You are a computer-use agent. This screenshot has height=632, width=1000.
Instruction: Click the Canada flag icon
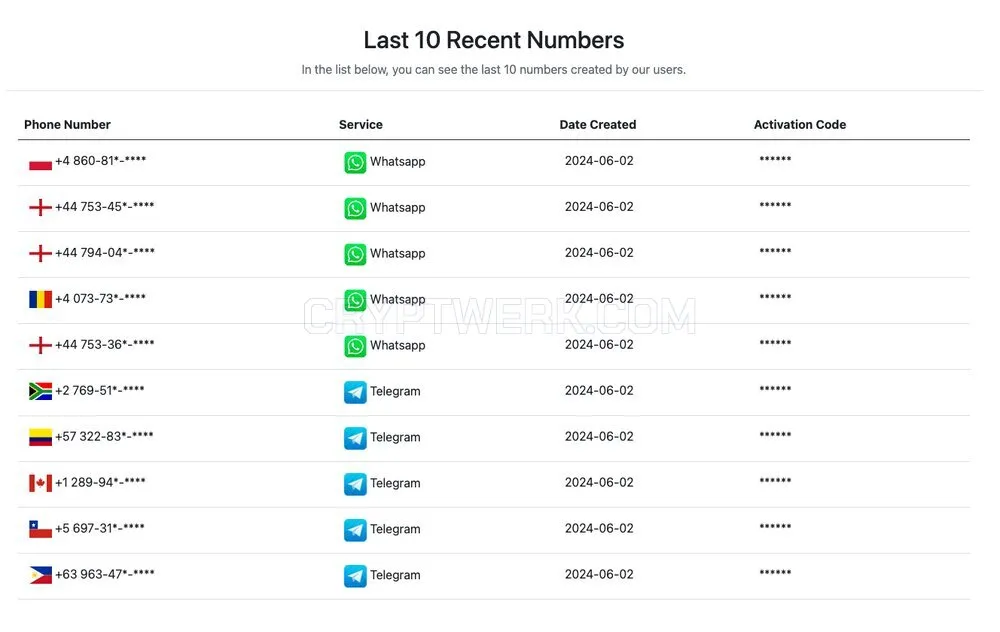pyautogui.click(x=40, y=483)
